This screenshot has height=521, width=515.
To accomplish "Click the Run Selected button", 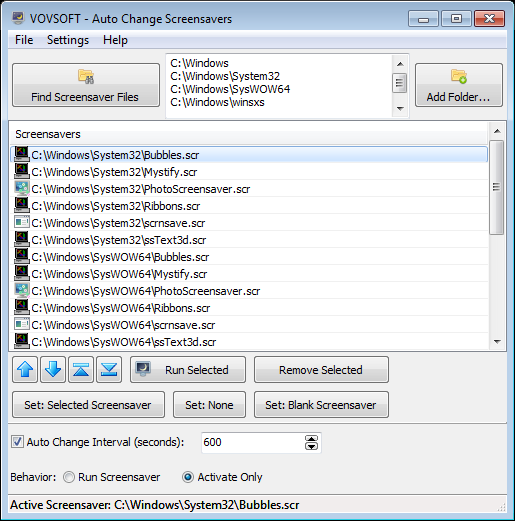I will 188,370.
